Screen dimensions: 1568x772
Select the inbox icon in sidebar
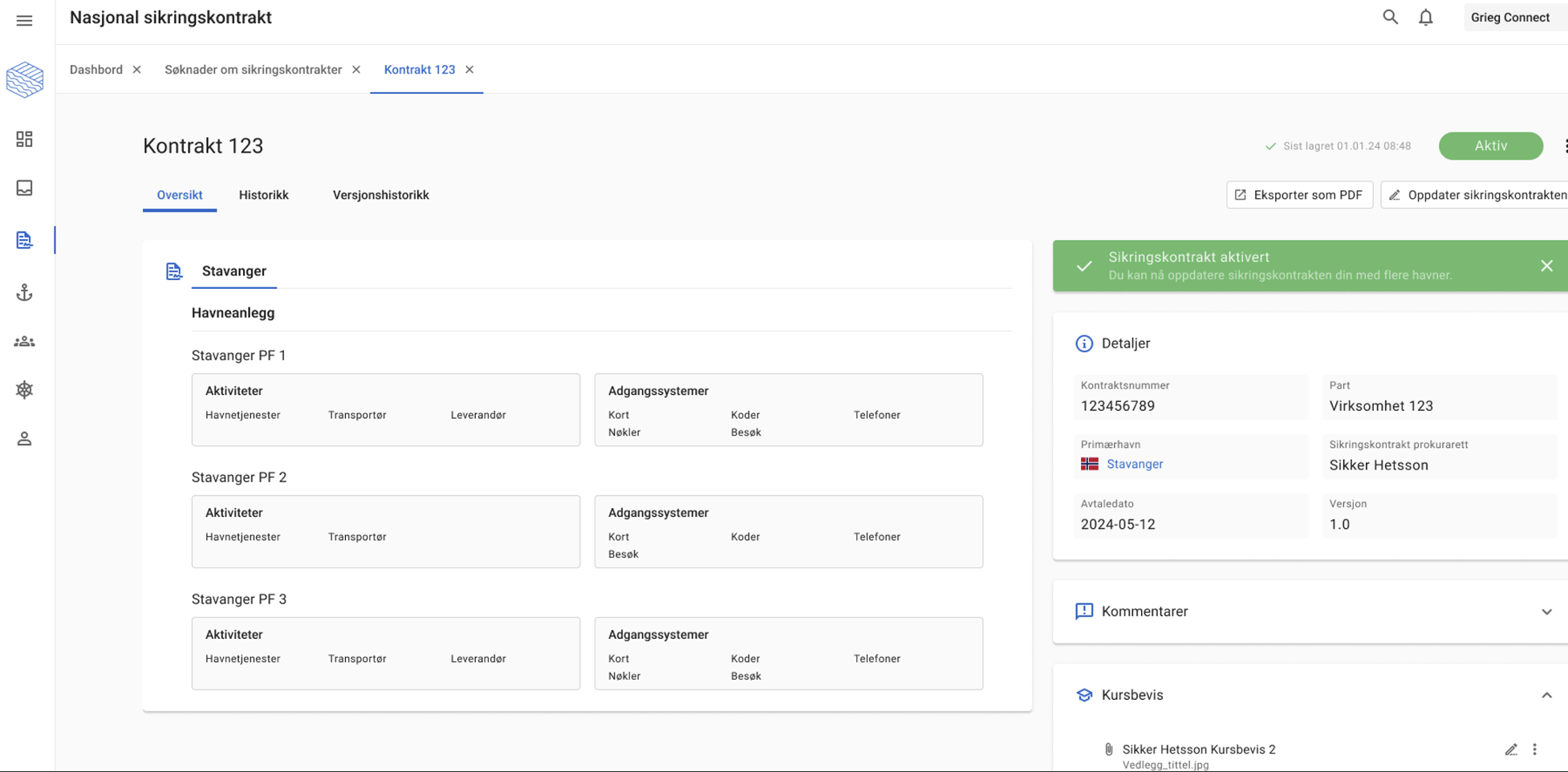coord(24,188)
